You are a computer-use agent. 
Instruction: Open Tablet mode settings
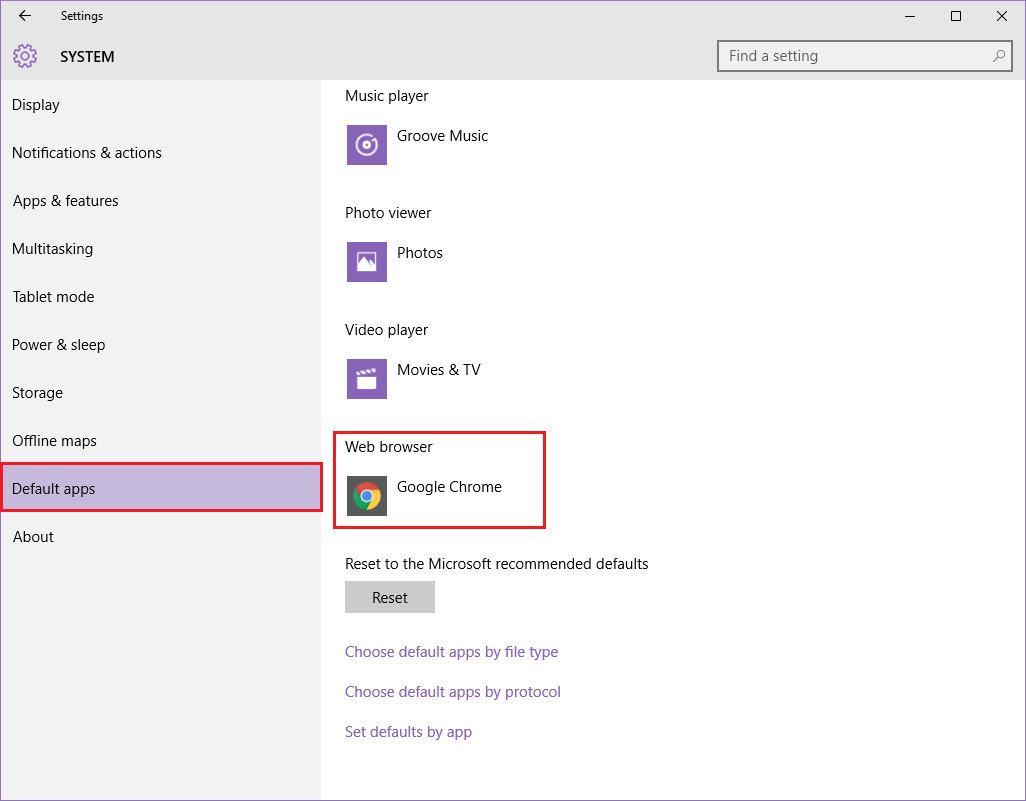click(x=161, y=296)
